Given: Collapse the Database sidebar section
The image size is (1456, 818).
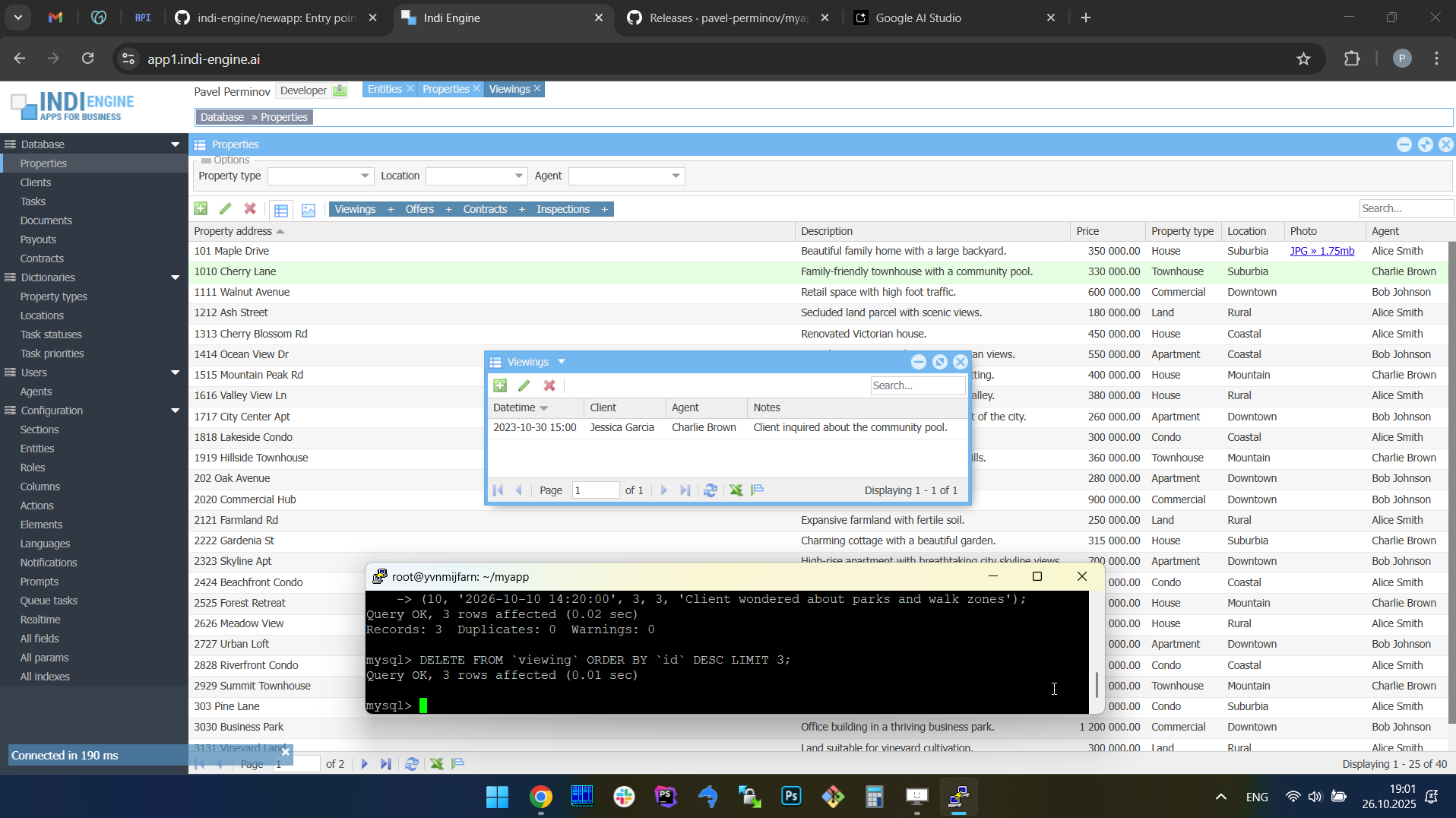Looking at the screenshot, I should [x=176, y=144].
